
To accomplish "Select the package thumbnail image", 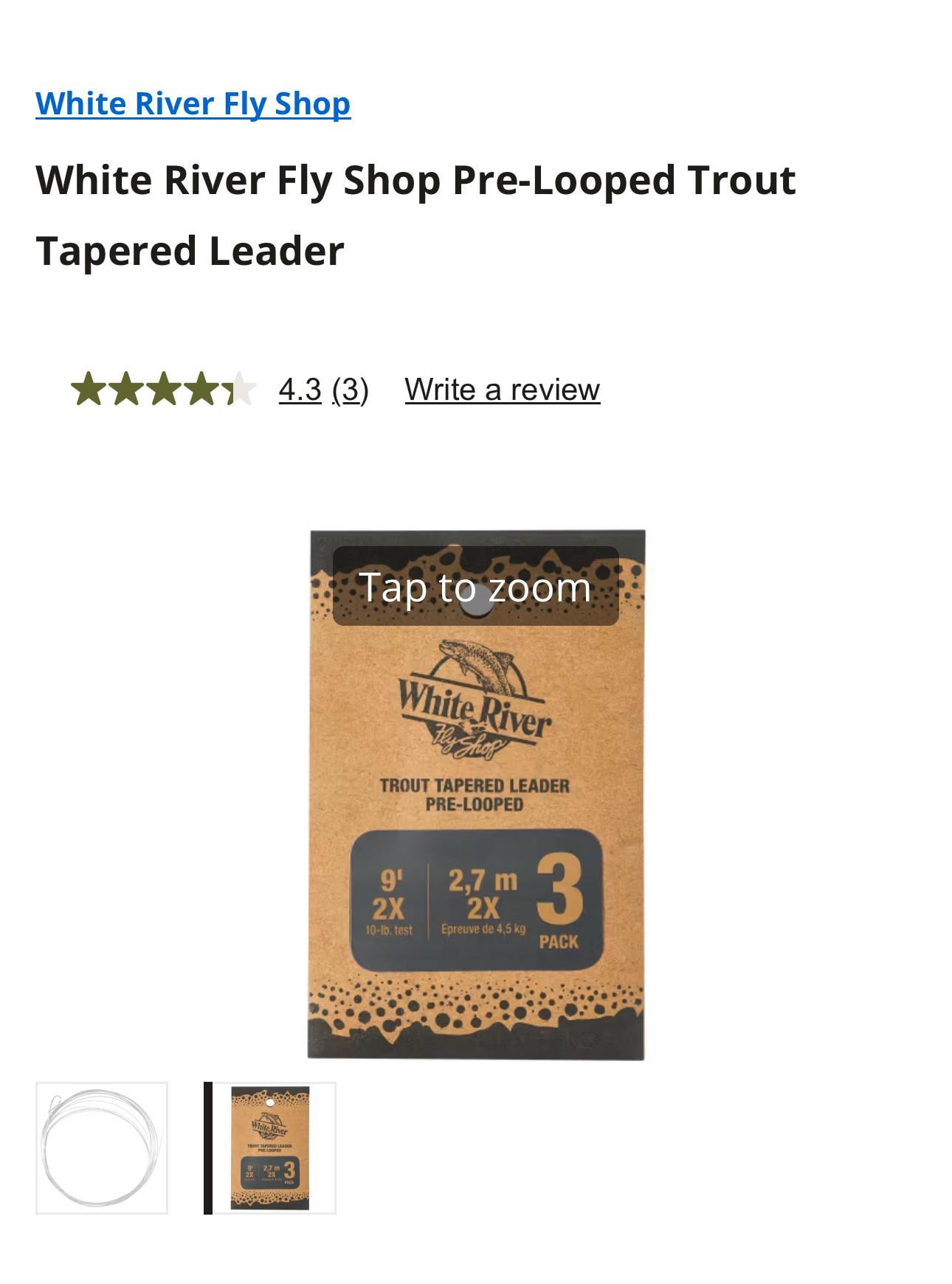I will coord(270,1148).
